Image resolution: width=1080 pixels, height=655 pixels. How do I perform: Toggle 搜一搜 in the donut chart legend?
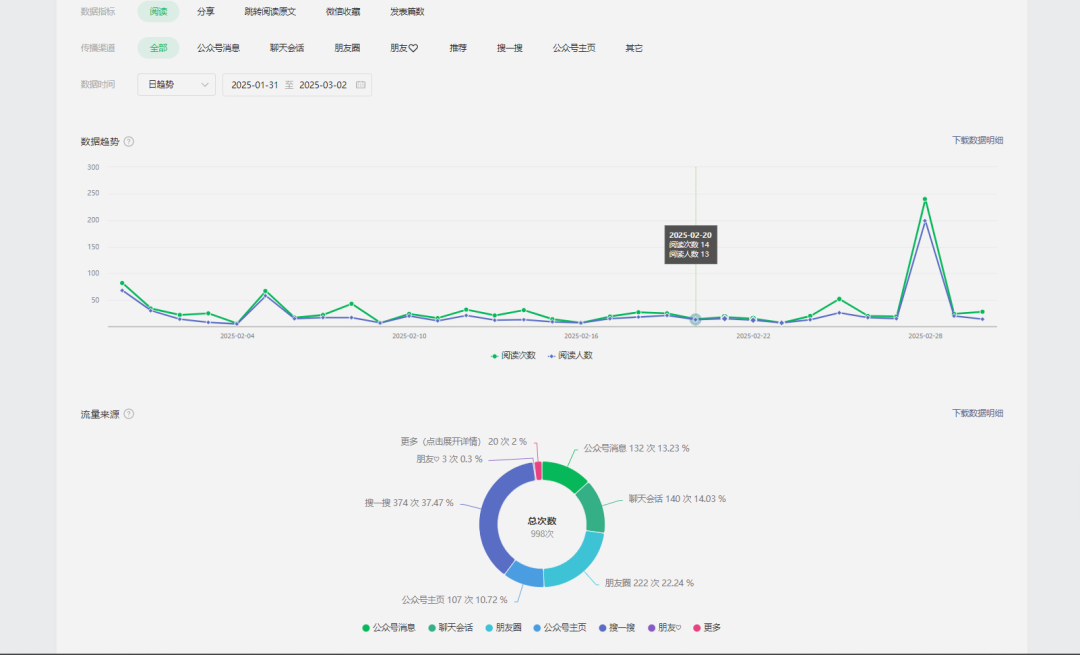[x=617, y=628]
